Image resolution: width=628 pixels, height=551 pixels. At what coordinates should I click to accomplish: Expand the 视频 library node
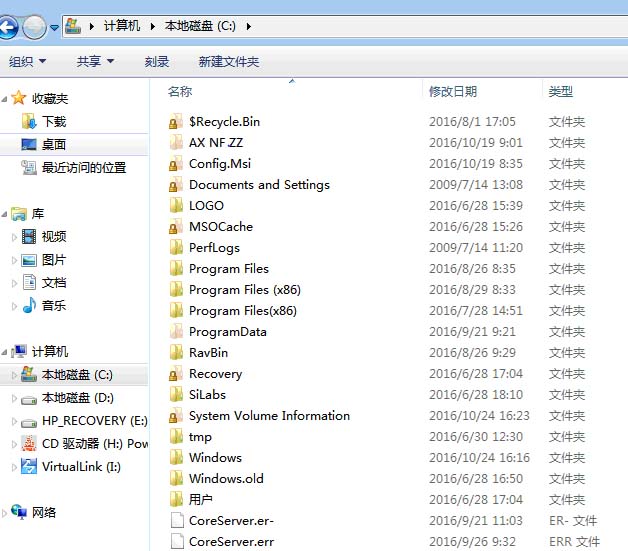(x=14, y=237)
